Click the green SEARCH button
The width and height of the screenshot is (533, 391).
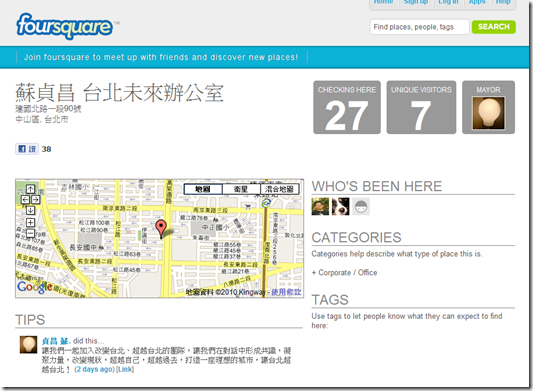(494, 27)
